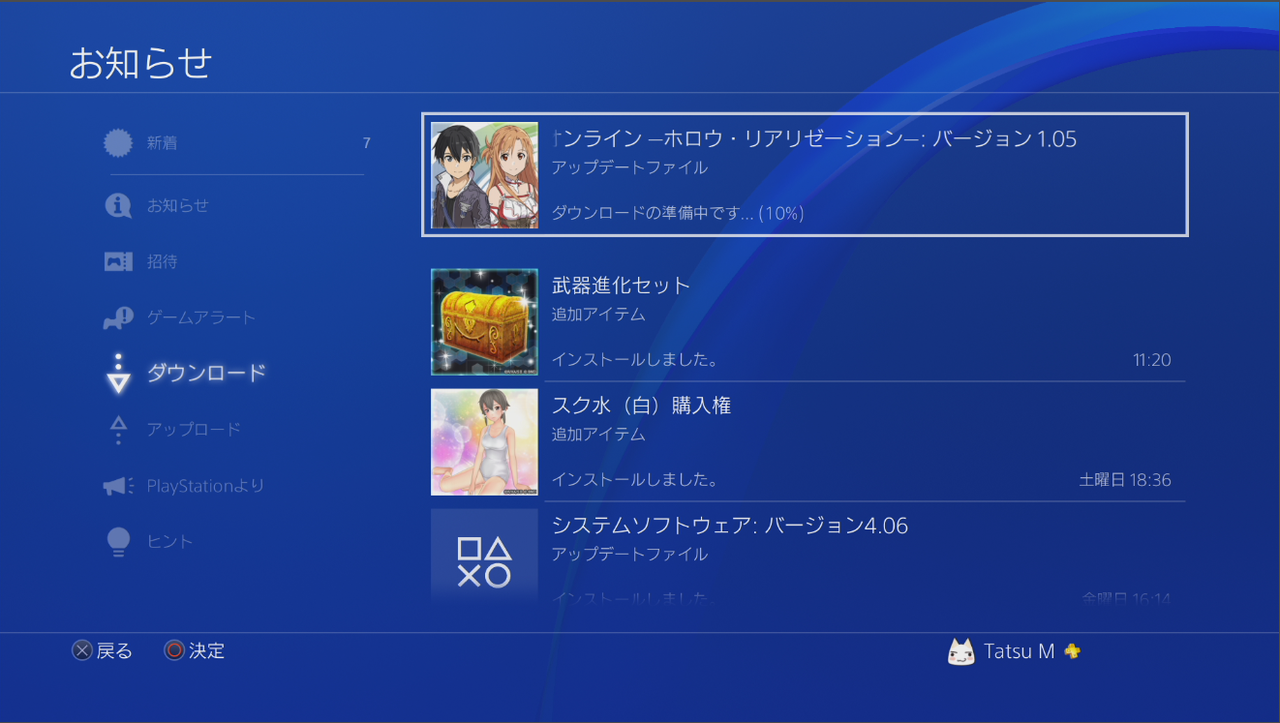Viewport: 1280px width, 723px height.
Task: Select the golden treasure chest thumbnail
Action: coord(484,322)
